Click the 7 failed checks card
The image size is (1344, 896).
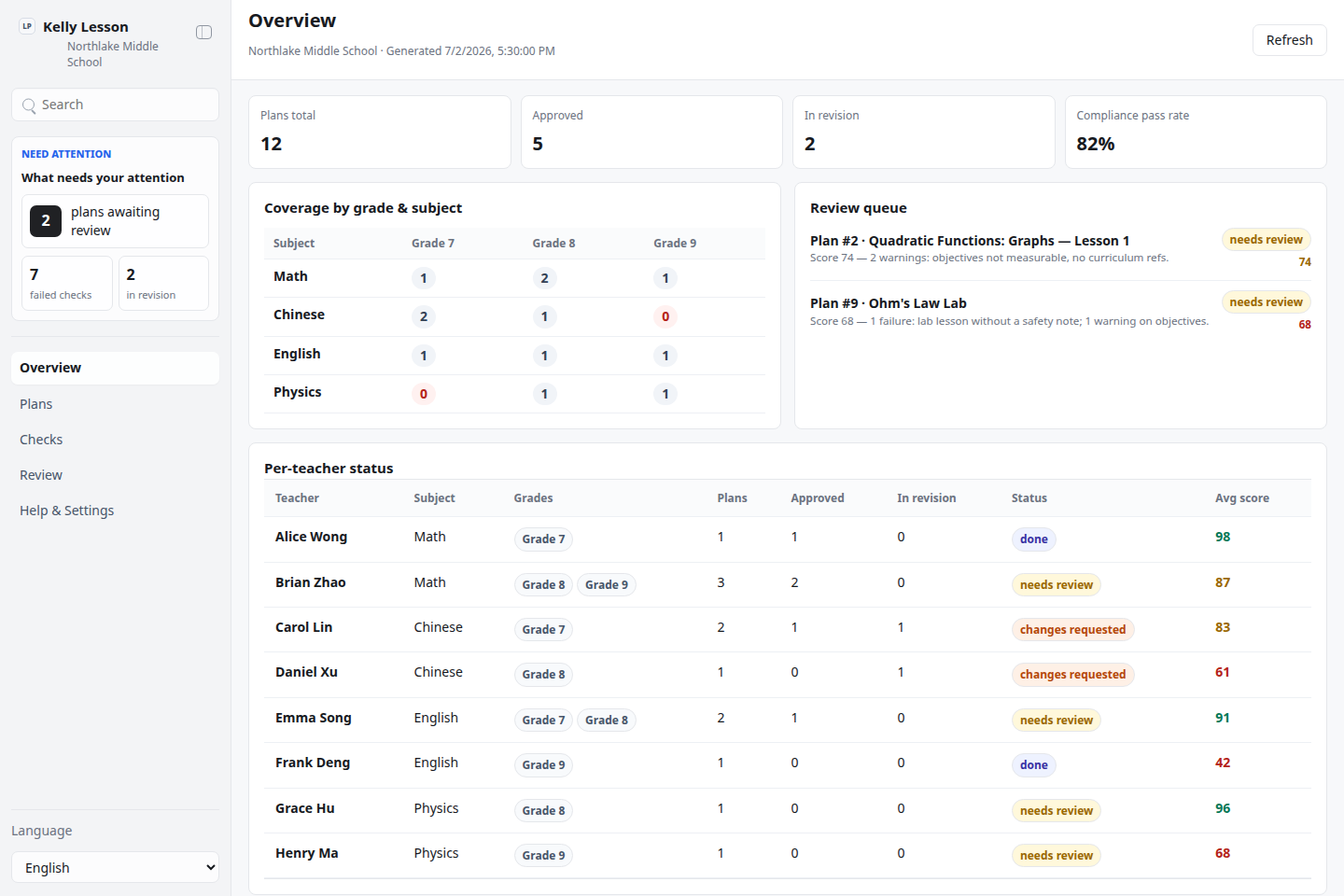67,283
